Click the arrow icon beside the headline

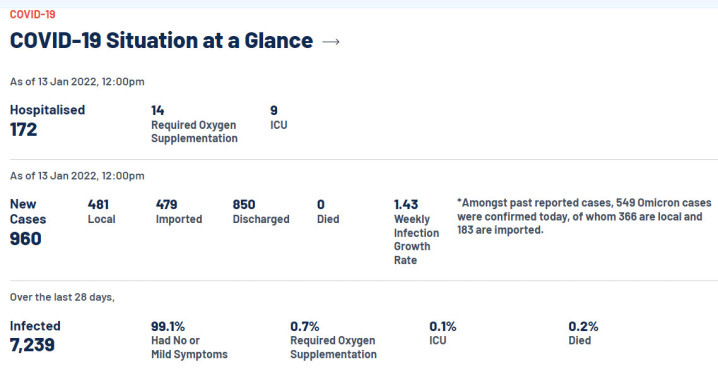pyautogui.click(x=331, y=42)
